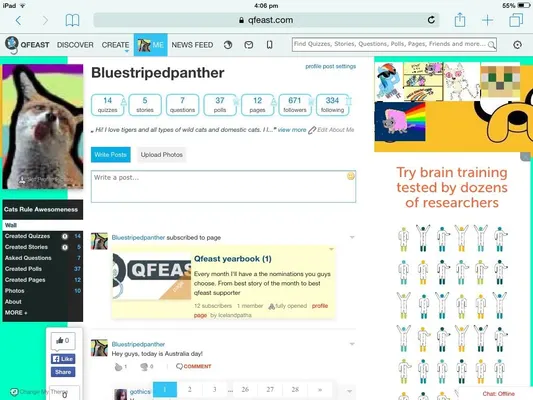
Task: Click the next page » arrow
Action: coord(320,389)
